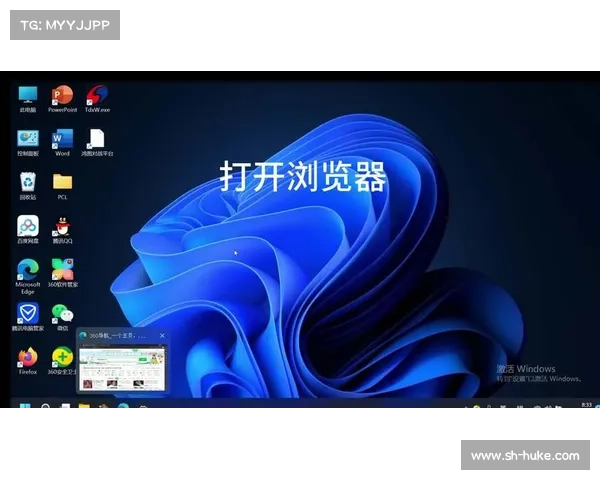Click the search icon on the taskbar
Viewport: 600px width, 480px height.
[x=46, y=406]
